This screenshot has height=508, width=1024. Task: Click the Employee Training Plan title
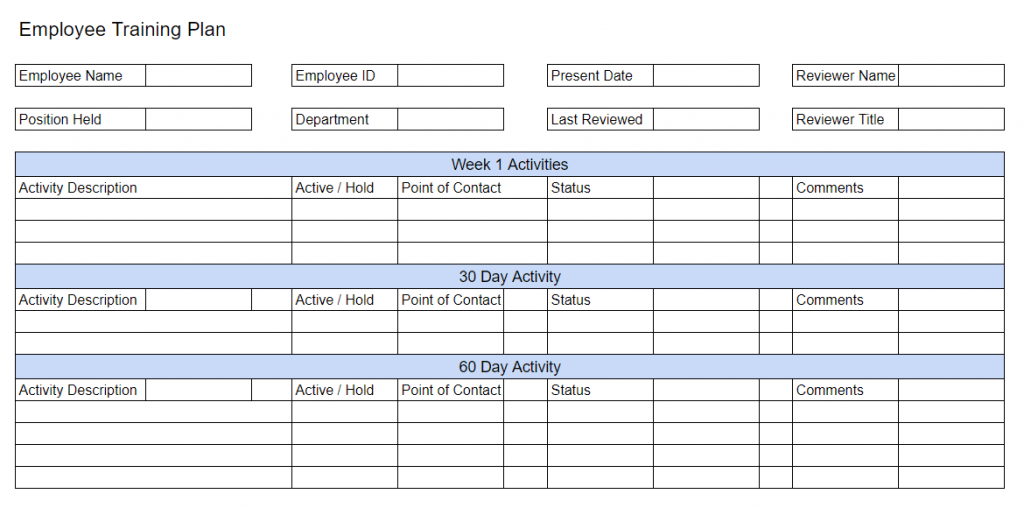pos(122,30)
